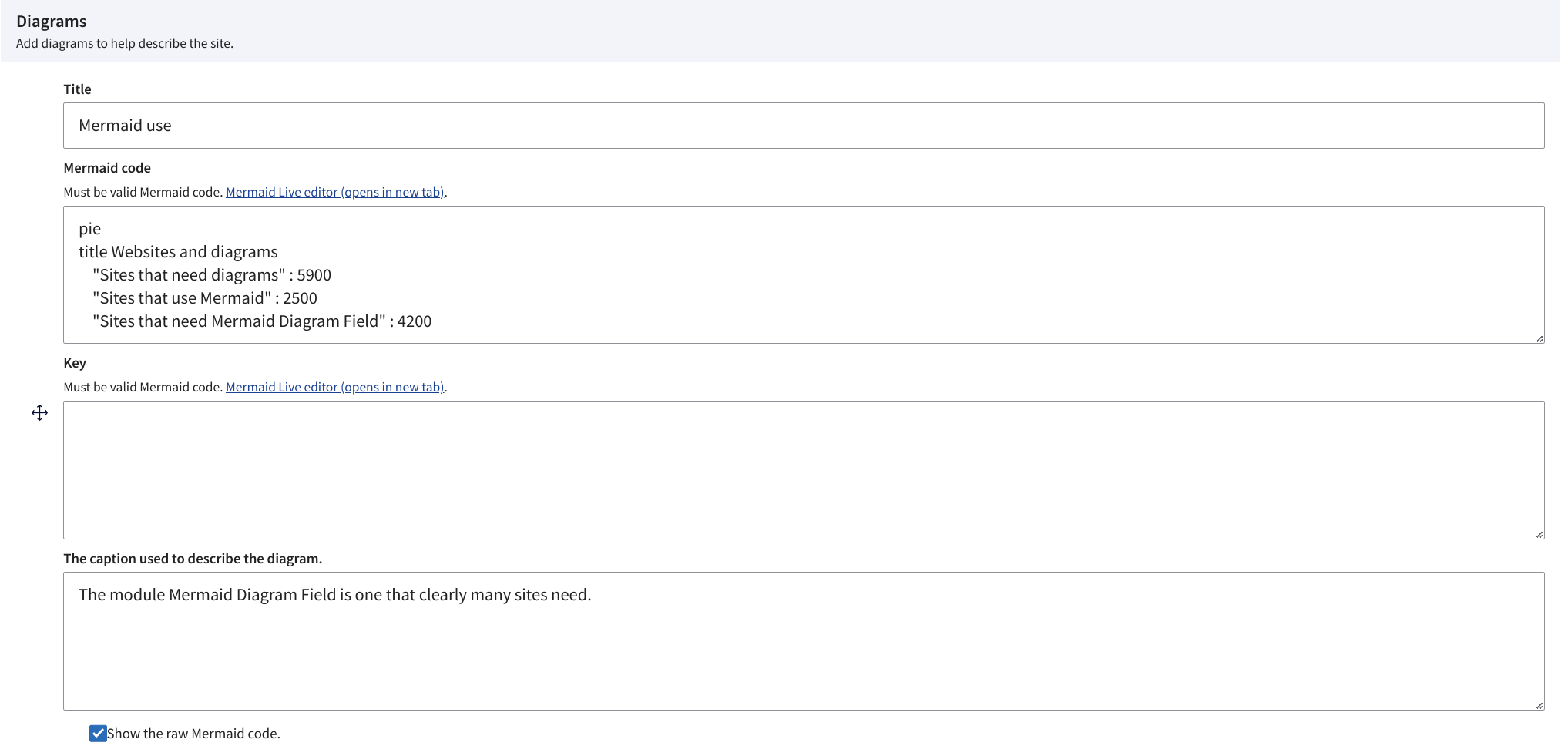1568x756 pixels.
Task: Open Mermaid Live editor link under Key
Action: tap(335, 387)
